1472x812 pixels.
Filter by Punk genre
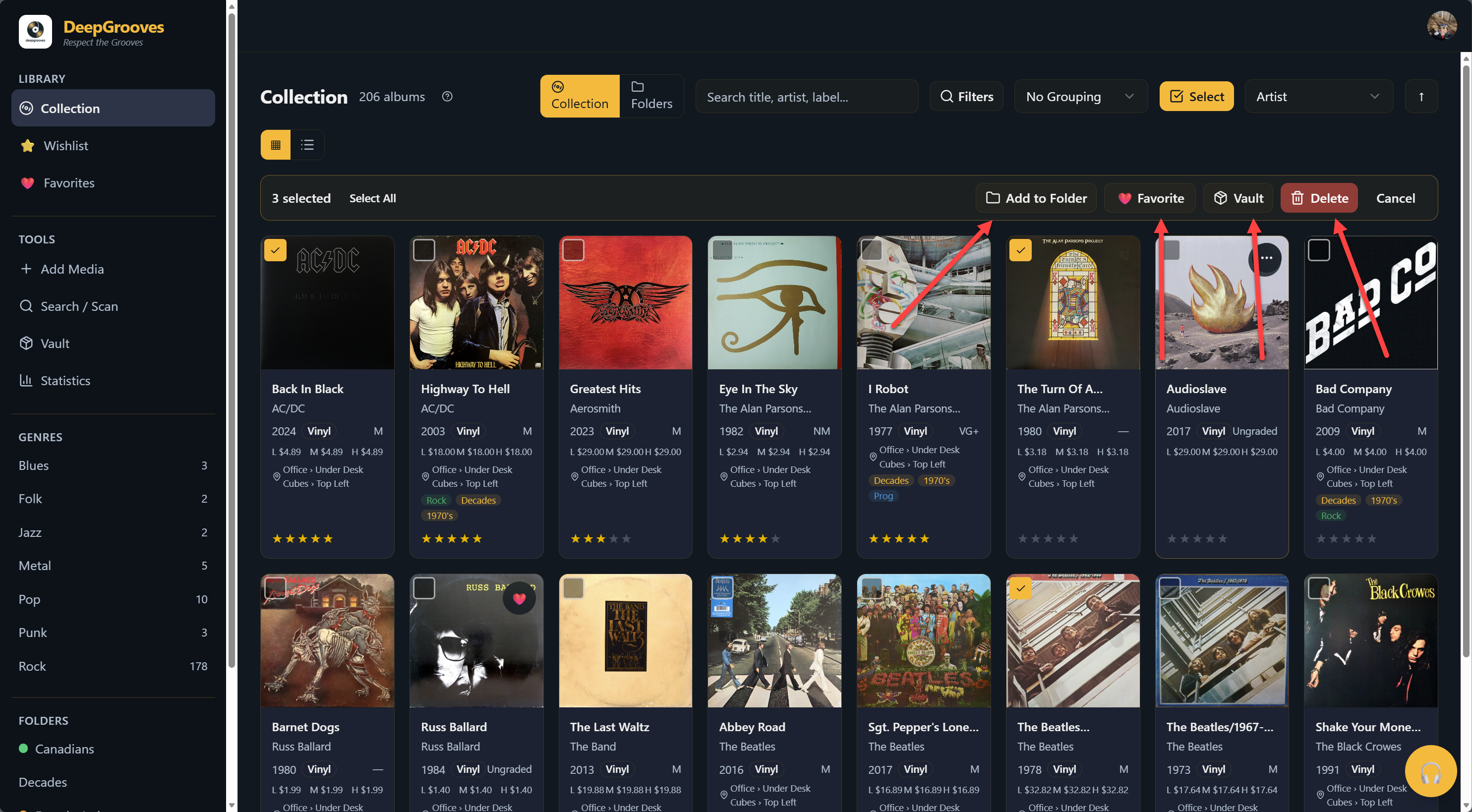pyautogui.click(x=113, y=633)
